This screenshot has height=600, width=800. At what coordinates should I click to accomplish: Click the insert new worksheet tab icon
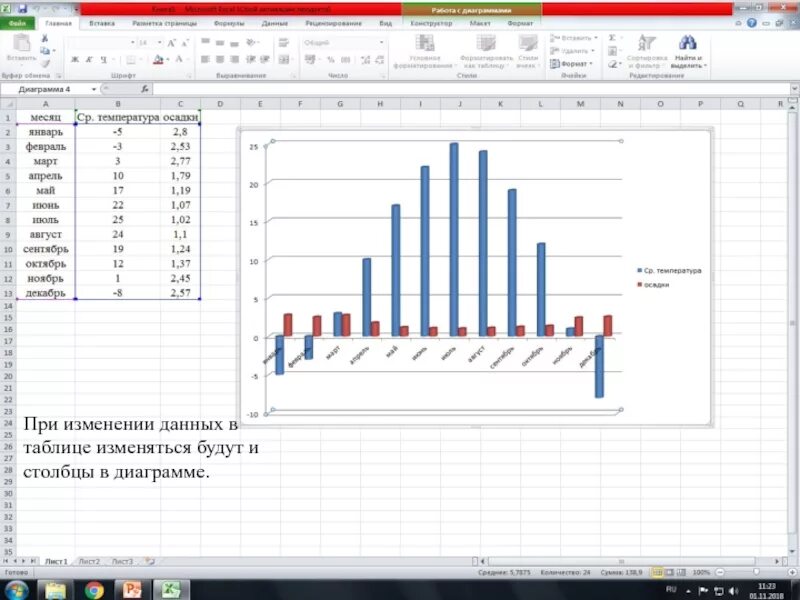[x=149, y=561]
